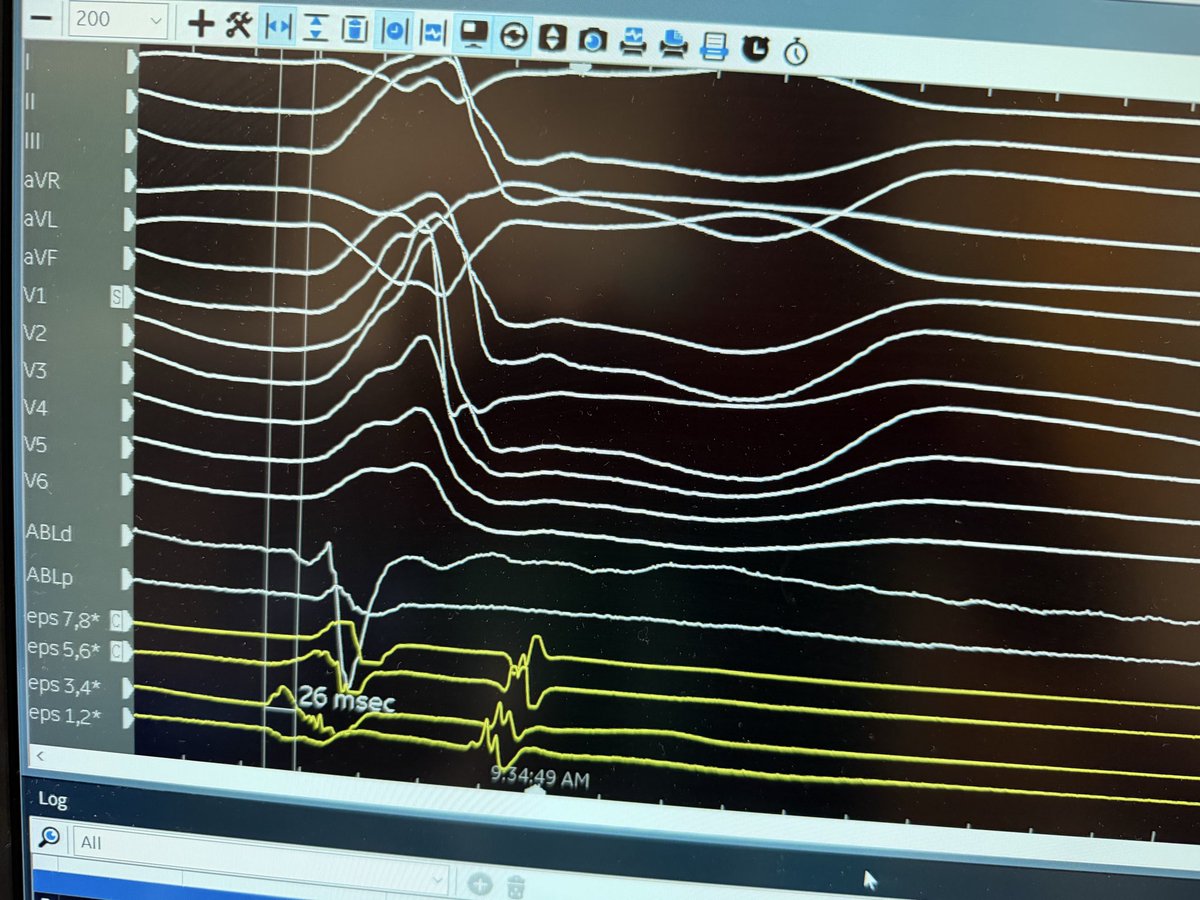Click the stopwatch timer icon
This screenshot has height=900, width=1200.
coord(795,51)
